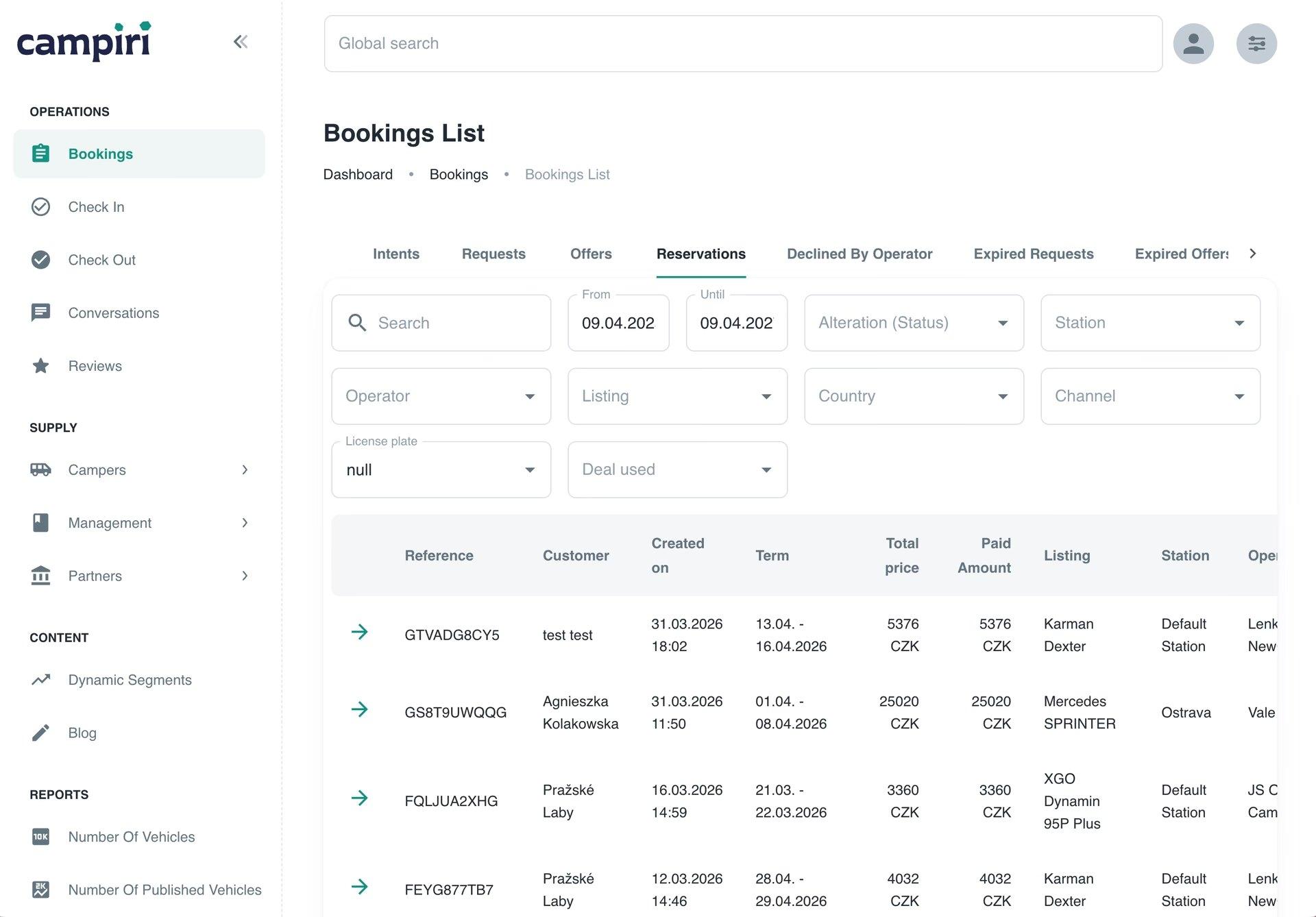Image resolution: width=1316 pixels, height=917 pixels.
Task: Switch to the Intents tab
Action: point(396,254)
